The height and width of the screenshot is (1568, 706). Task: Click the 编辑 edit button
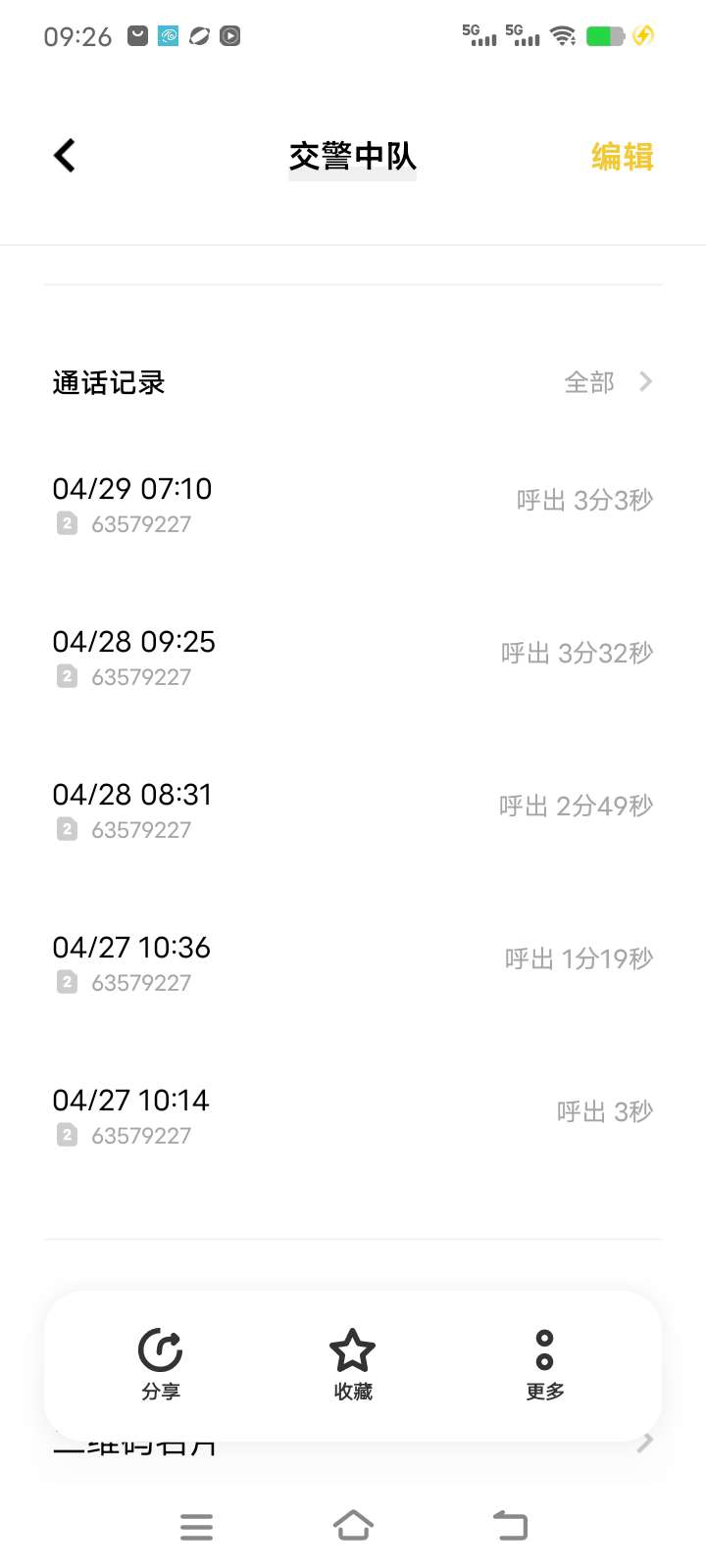coord(623,156)
